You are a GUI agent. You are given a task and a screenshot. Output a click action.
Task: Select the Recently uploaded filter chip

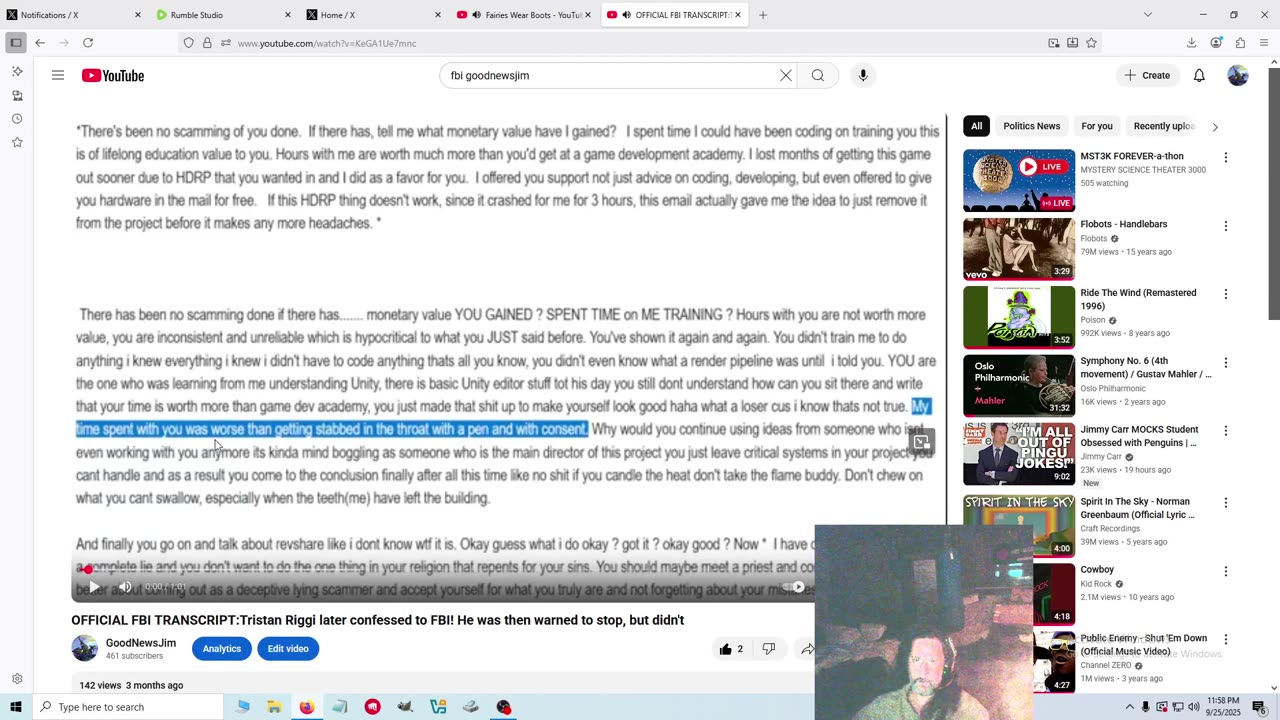1163,126
